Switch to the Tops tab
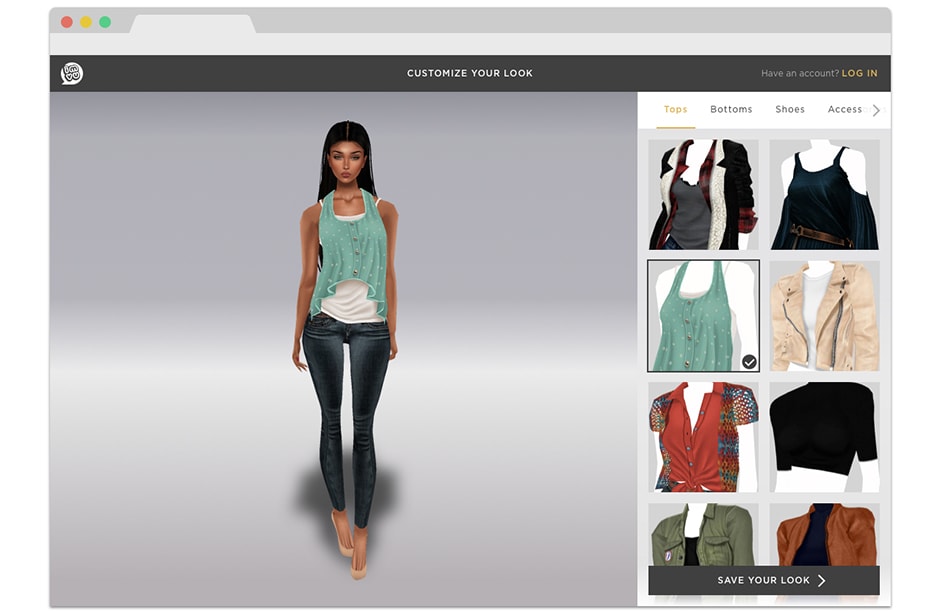The width and height of the screenshot is (940, 615). pos(676,109)
